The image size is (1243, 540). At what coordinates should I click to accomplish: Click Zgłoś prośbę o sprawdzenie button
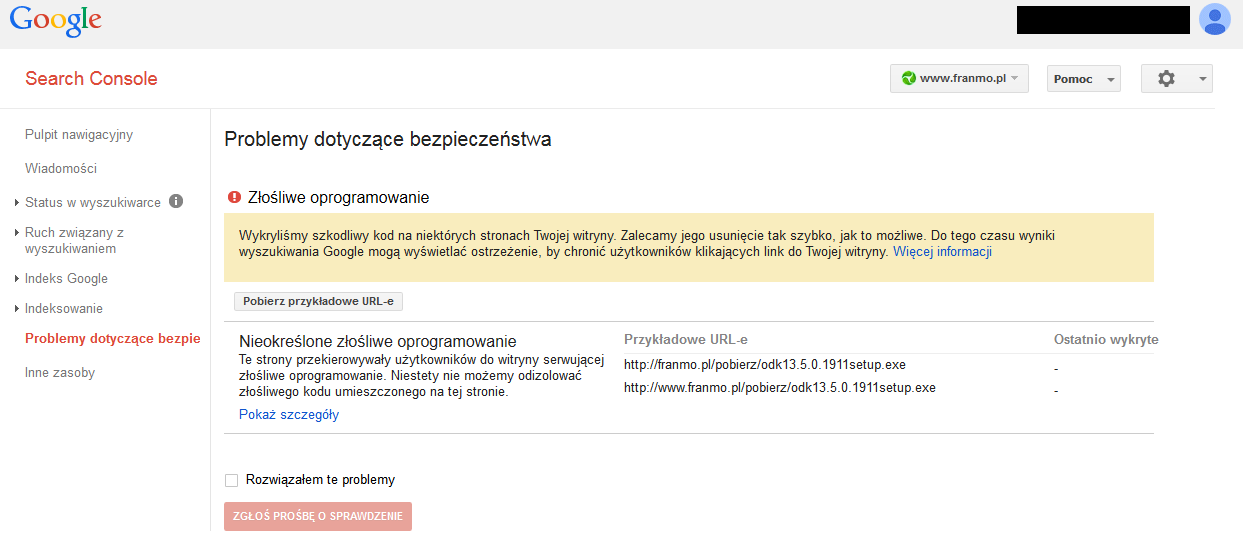tap(318, 516)
